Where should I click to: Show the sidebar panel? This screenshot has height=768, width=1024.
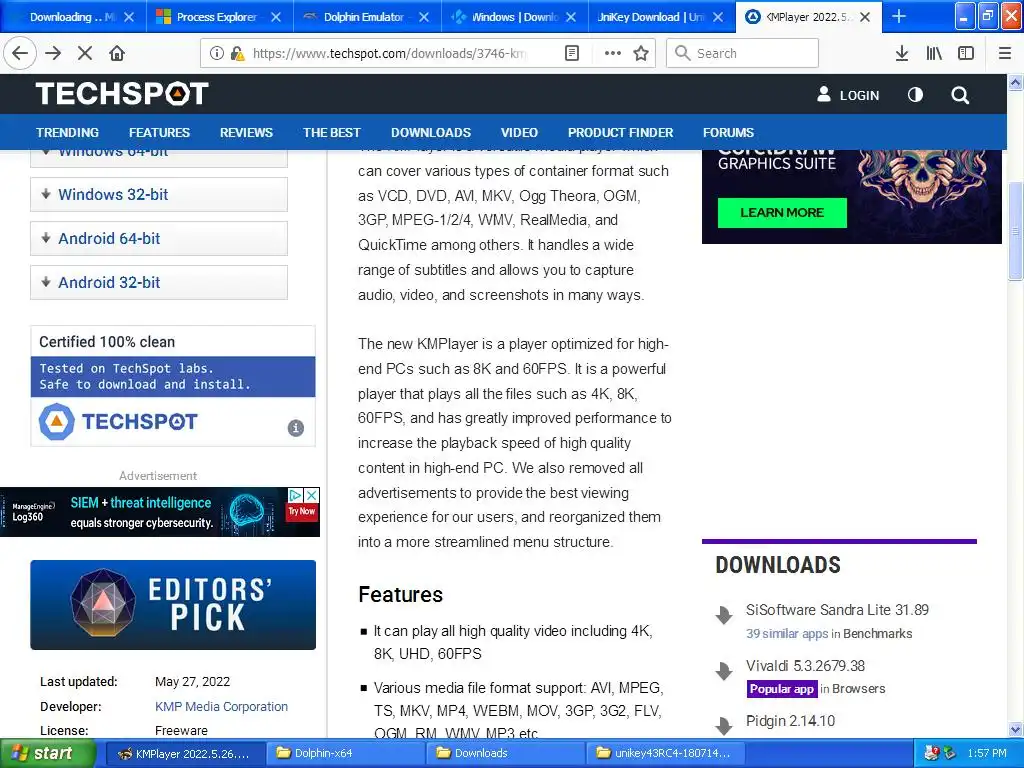pyautogui.click(x=966, y=54)
